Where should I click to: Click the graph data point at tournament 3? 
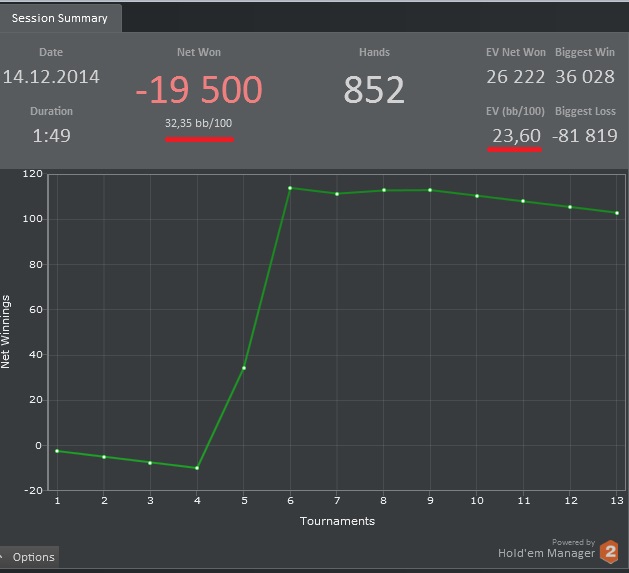pyautogui.click(x=150, y=463)
